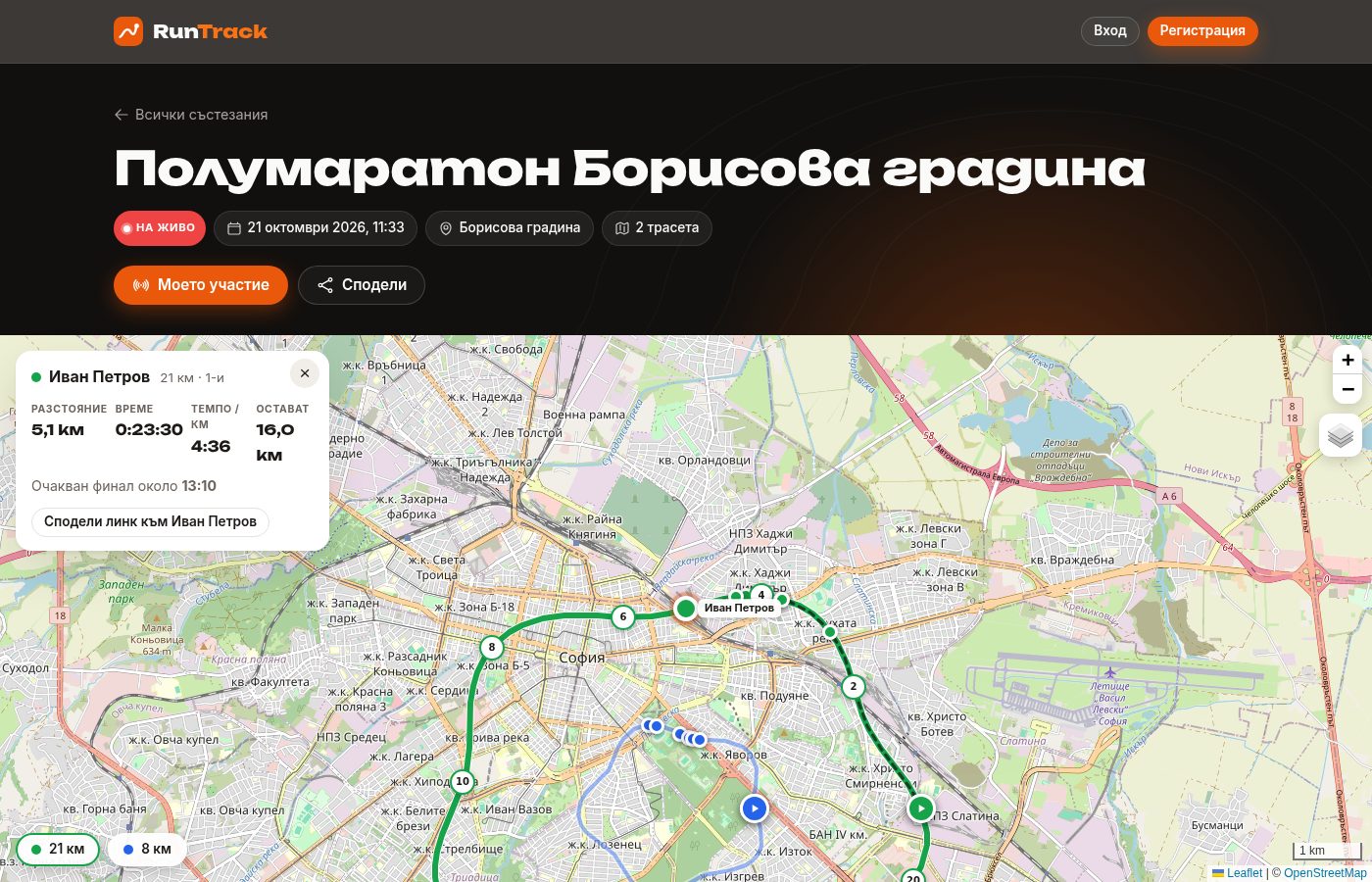Click the 5,1 км distance value

tap(58, 429)
